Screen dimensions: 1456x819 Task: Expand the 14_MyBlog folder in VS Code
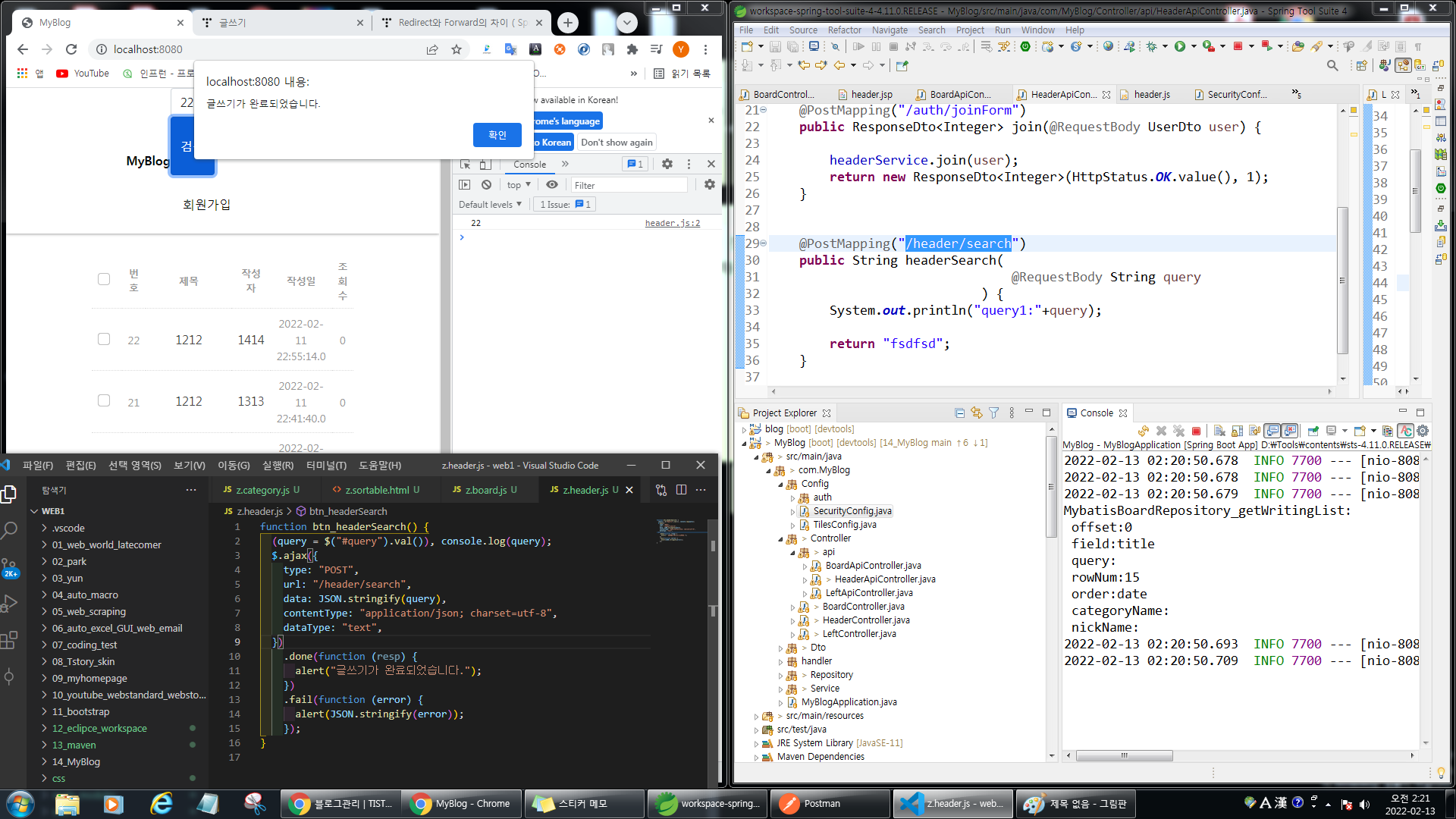[76, 761]
